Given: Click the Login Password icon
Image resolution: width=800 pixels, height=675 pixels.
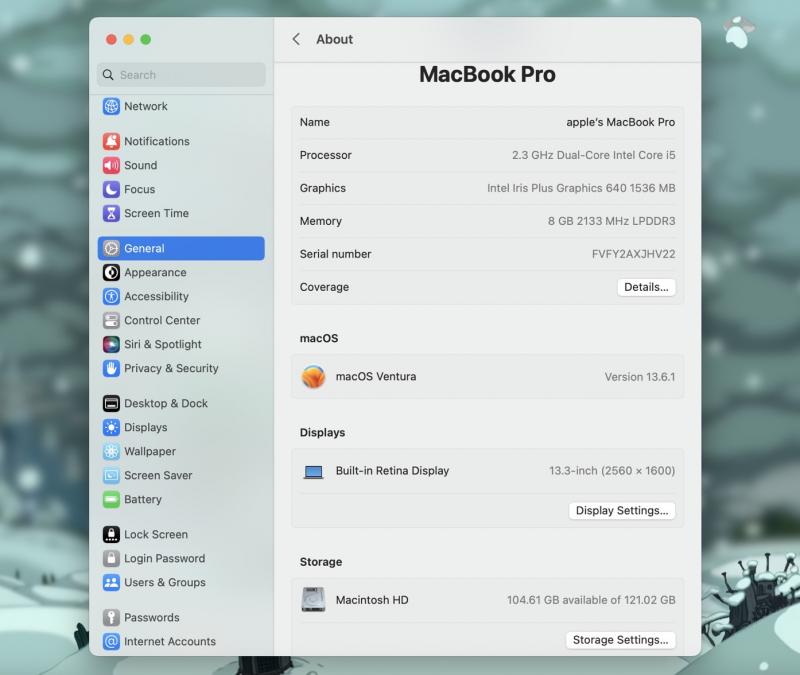Looking at the screenshot, I should click(111, 559).
